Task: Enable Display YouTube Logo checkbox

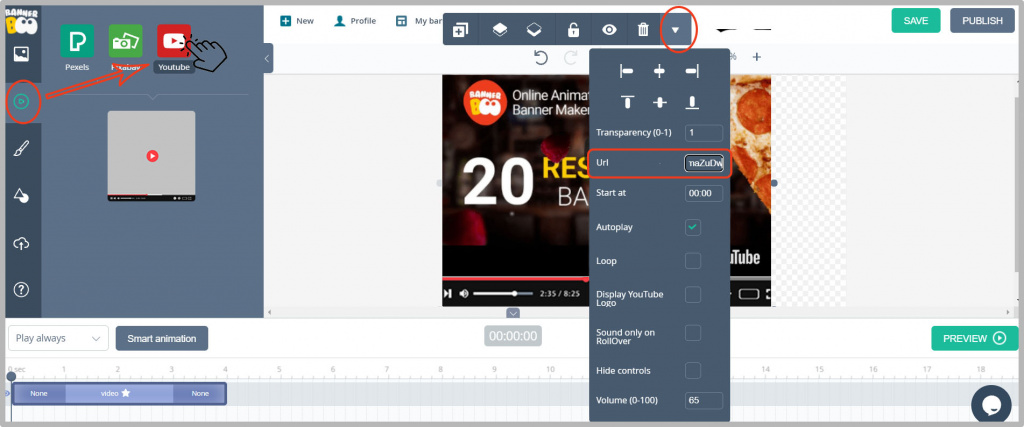Action: 693,294
